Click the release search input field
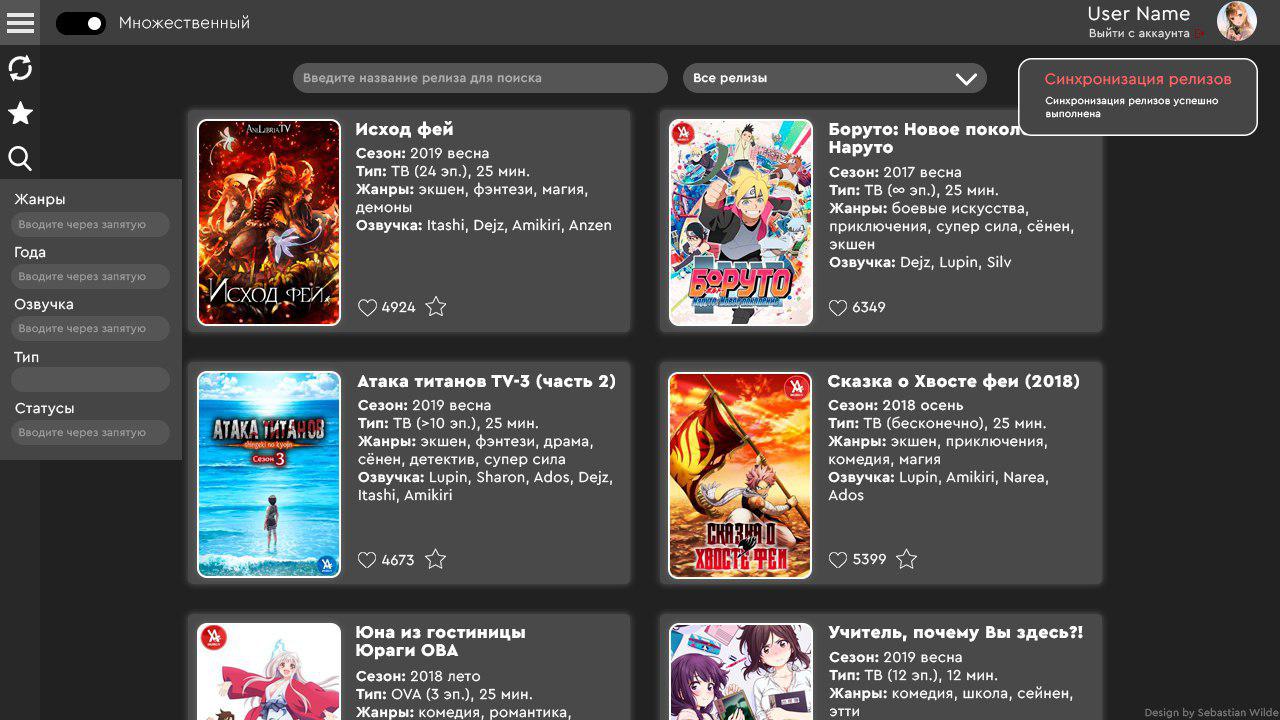The height and width of the screenshot is (720, 1280). point(480,78)
